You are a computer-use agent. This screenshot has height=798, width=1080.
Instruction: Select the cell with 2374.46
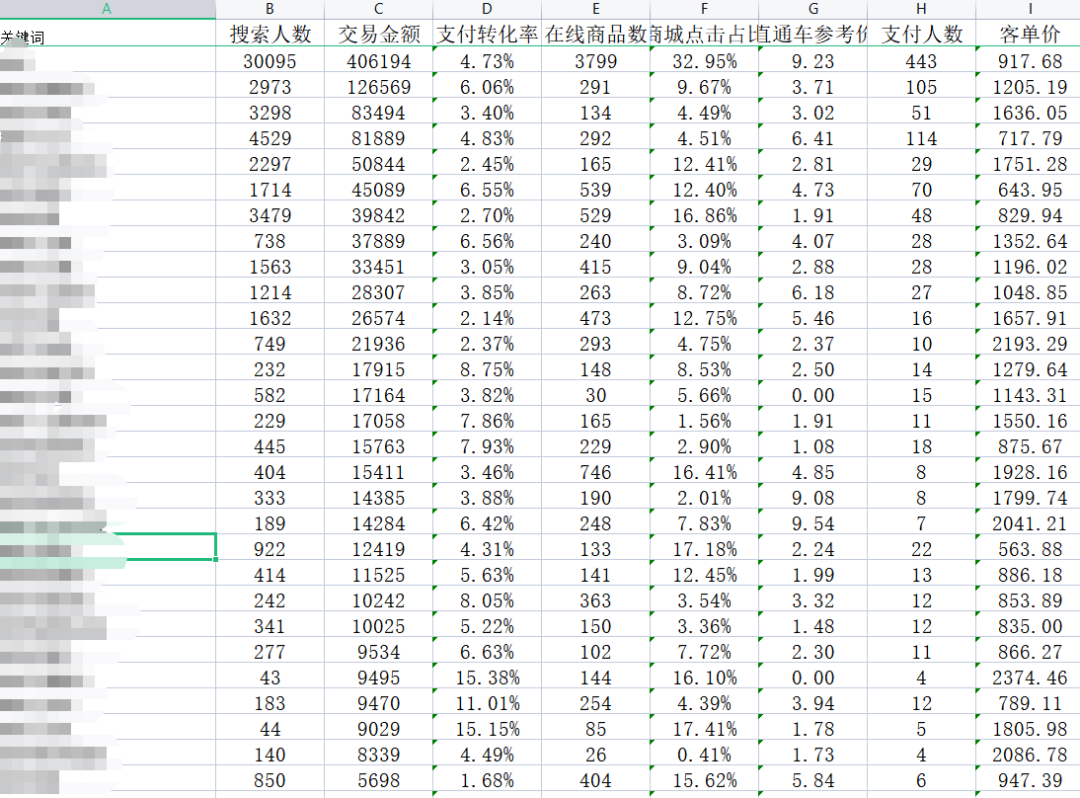(1029, 678)
